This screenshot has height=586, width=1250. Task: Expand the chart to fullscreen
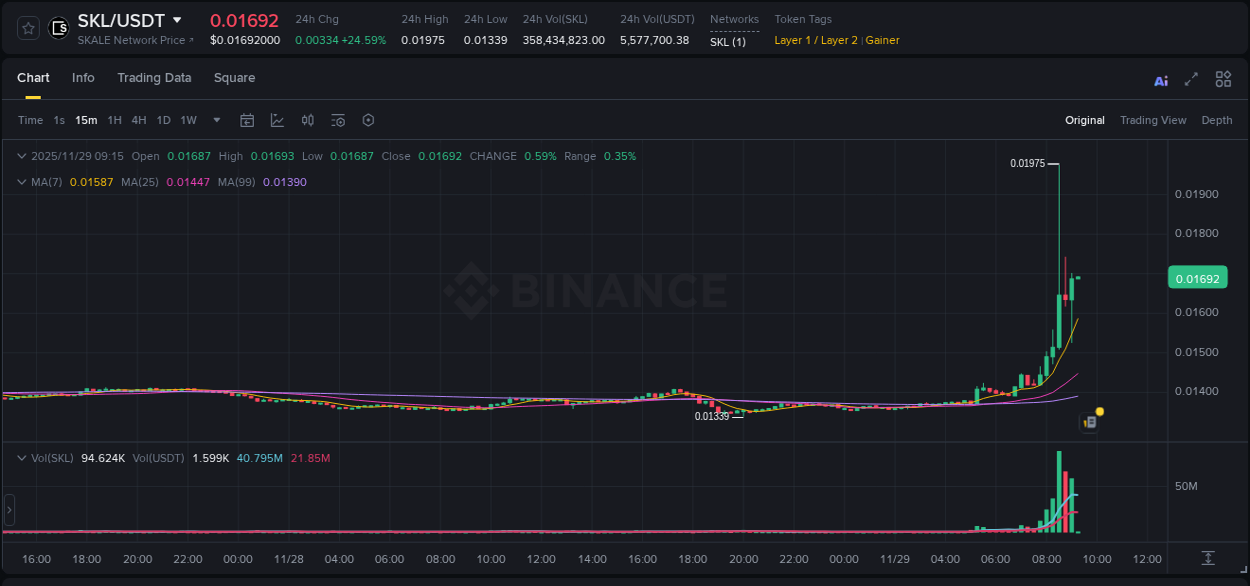click(1190, 79)
